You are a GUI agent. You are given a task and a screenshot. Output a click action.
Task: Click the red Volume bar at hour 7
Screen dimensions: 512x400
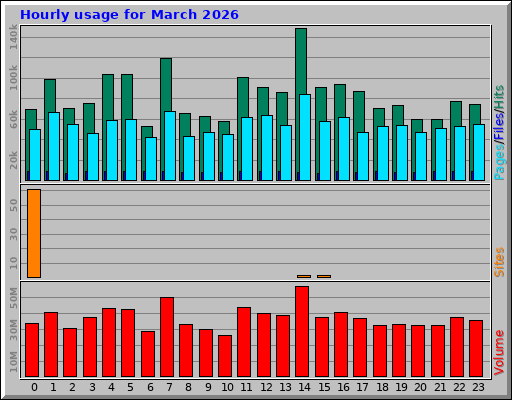[167, 337]
